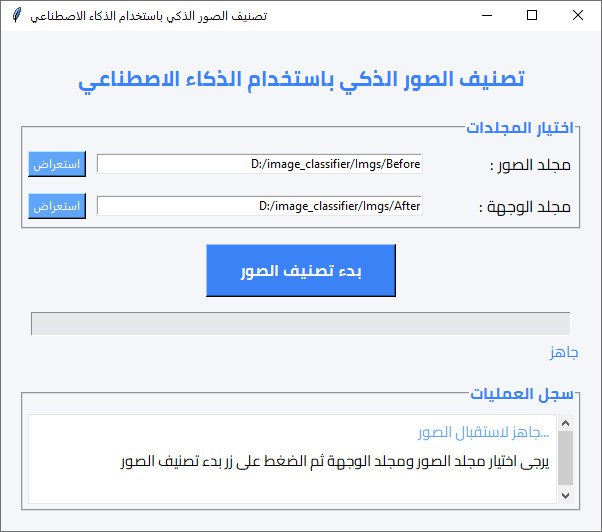The width and height of the screenshot is (602, 532).
Task: Focus the Imgs/After destination folder path field
Action: click(260, 206)
